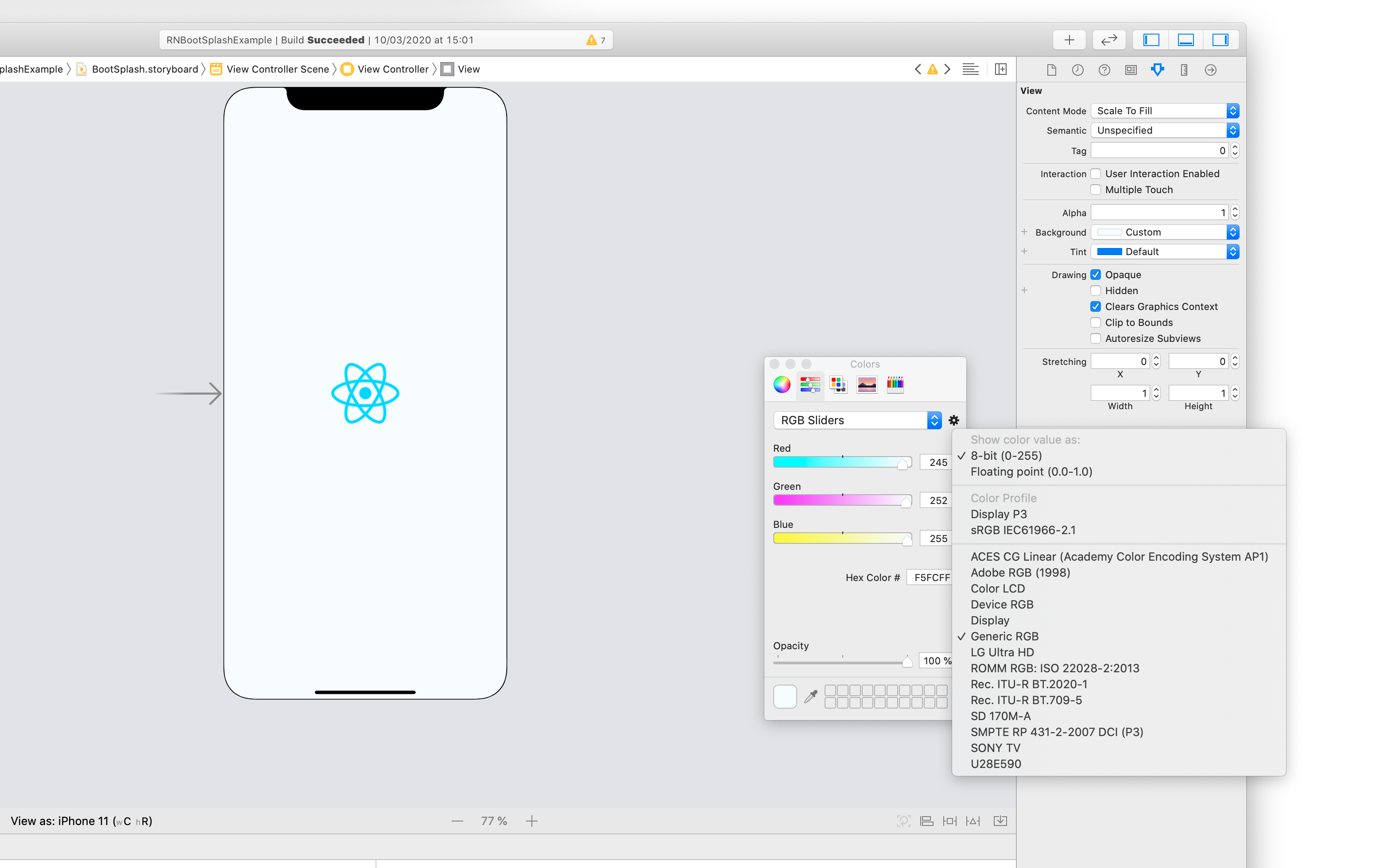
Task: Choose the Adobe RGB (1998) color profile
Action: (x=1020, y=572)
